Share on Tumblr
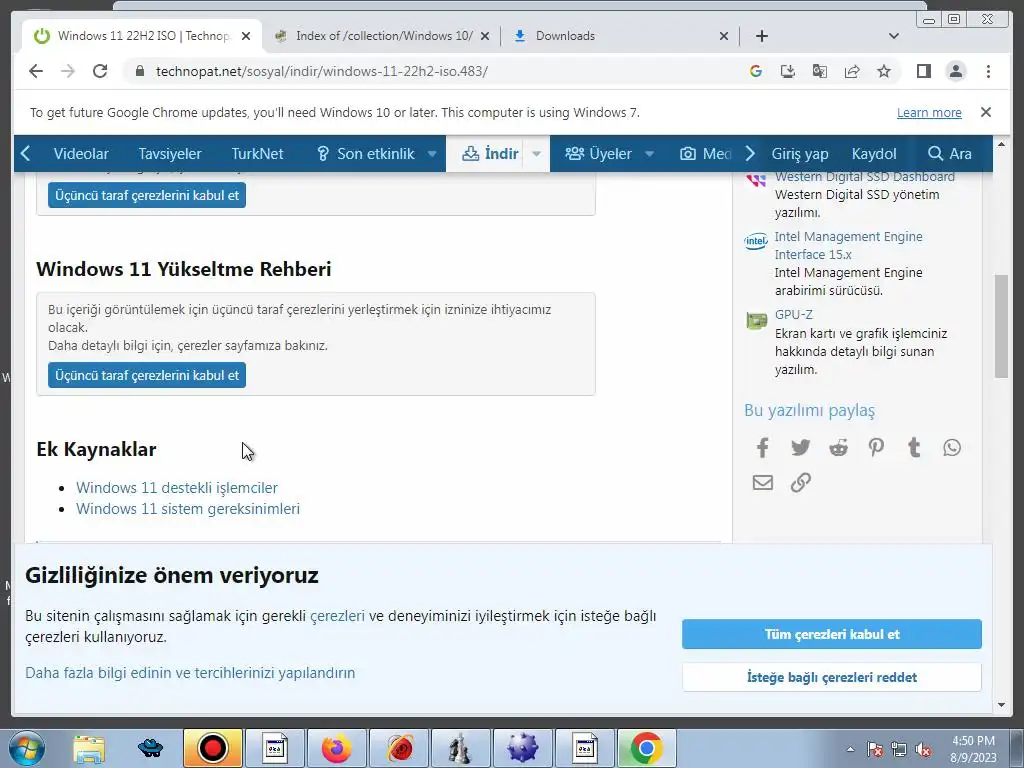The image size is (1024, 768). pos(914,447)
